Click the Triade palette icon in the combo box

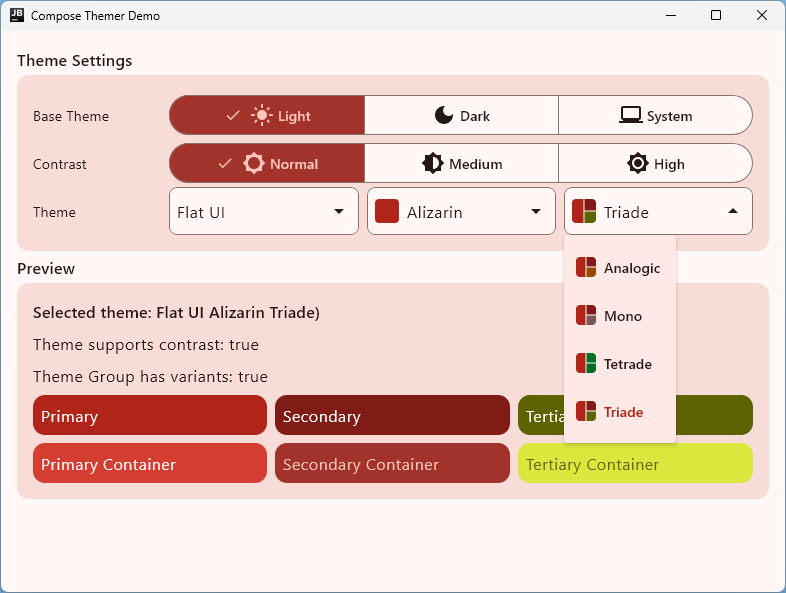(x=584, y=212)
